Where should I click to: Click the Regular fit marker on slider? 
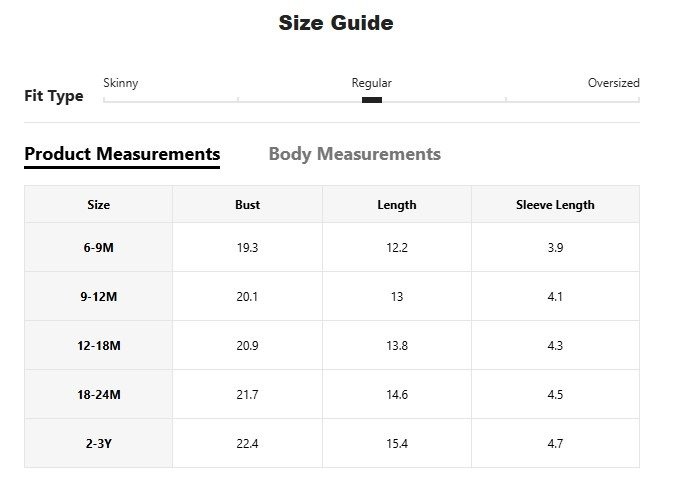click(371, 99)
